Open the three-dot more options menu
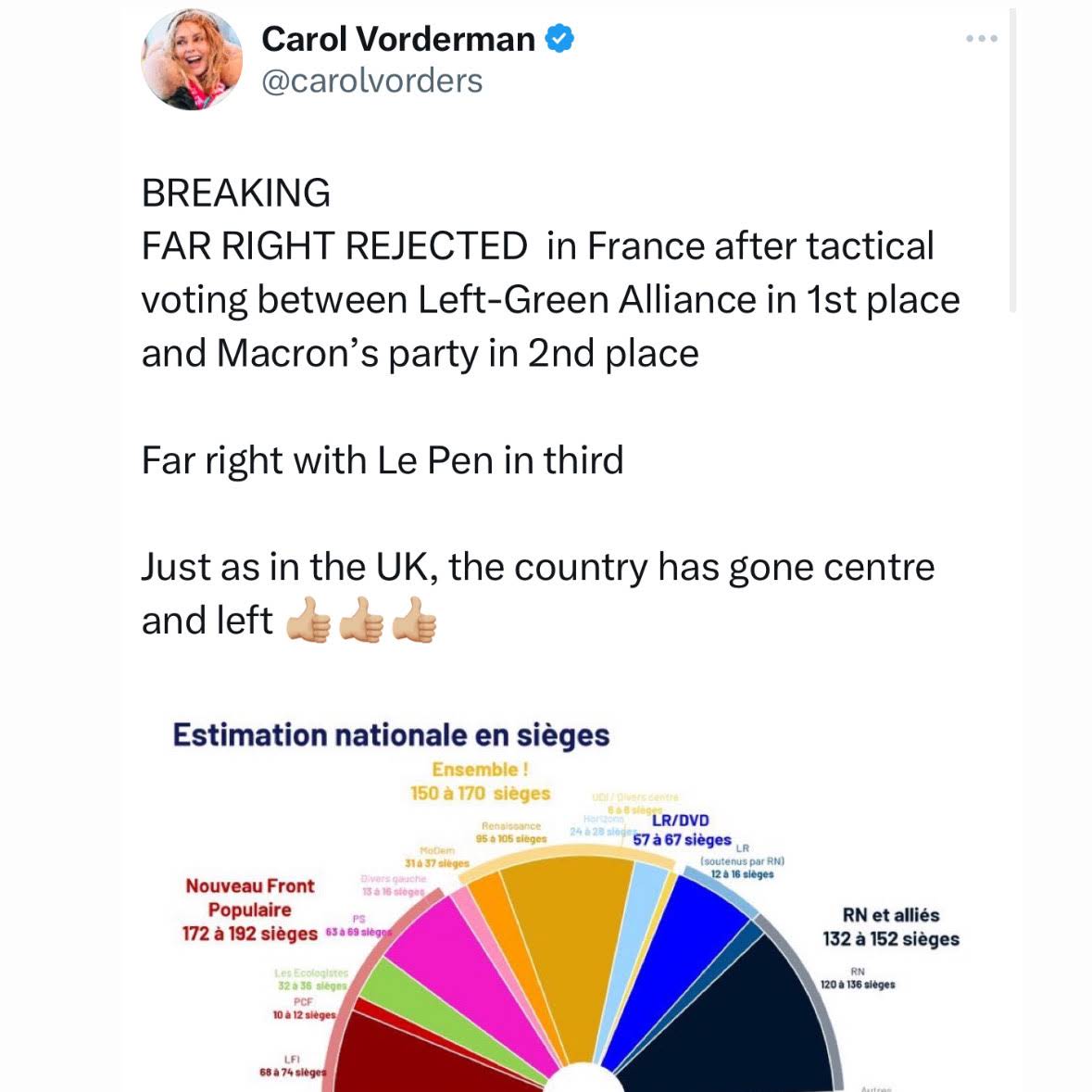Viewport: 1092px width, 1092px height. pyautogui.click(x=981, y=39)
